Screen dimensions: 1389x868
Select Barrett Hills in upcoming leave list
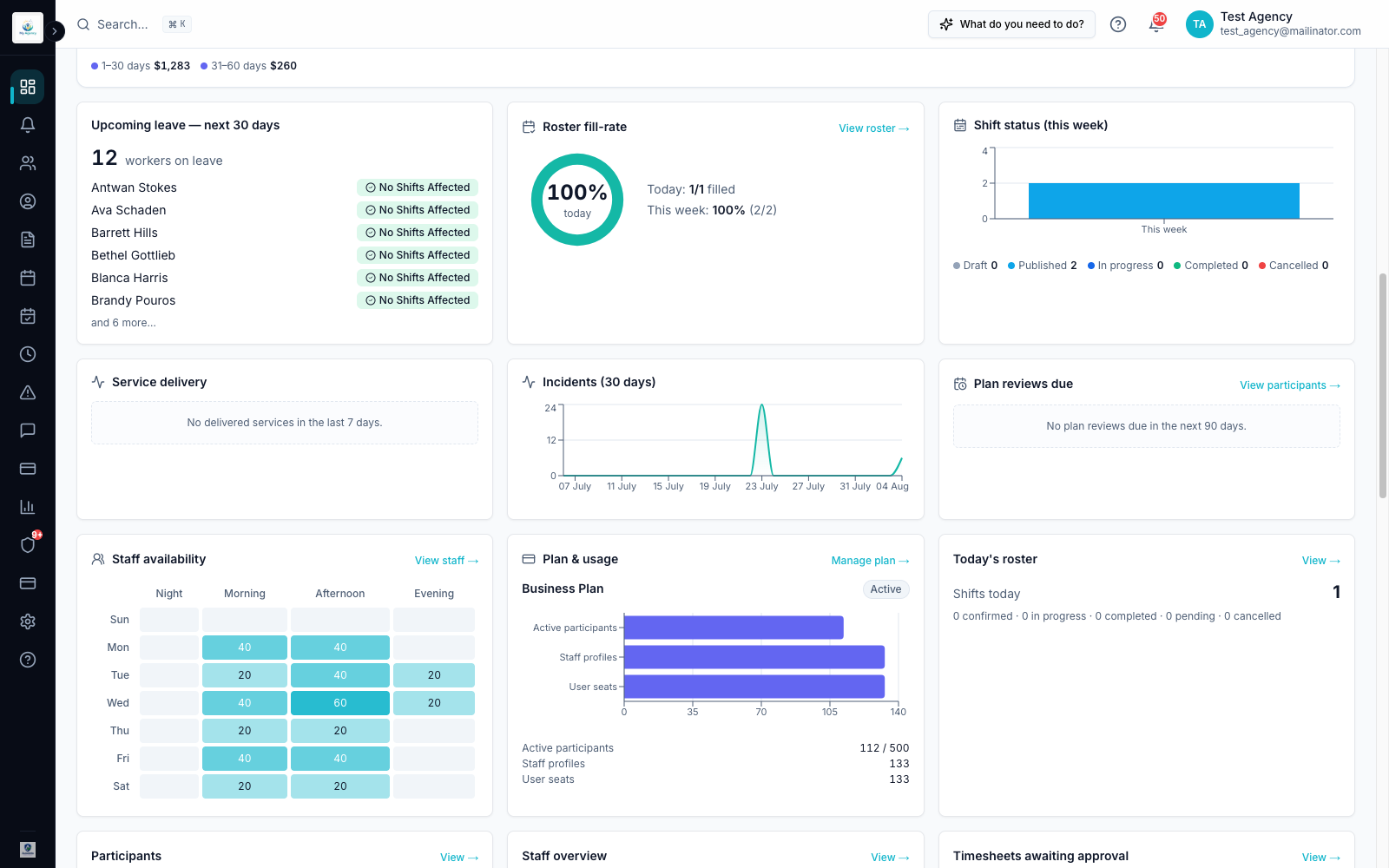[124, 233]
